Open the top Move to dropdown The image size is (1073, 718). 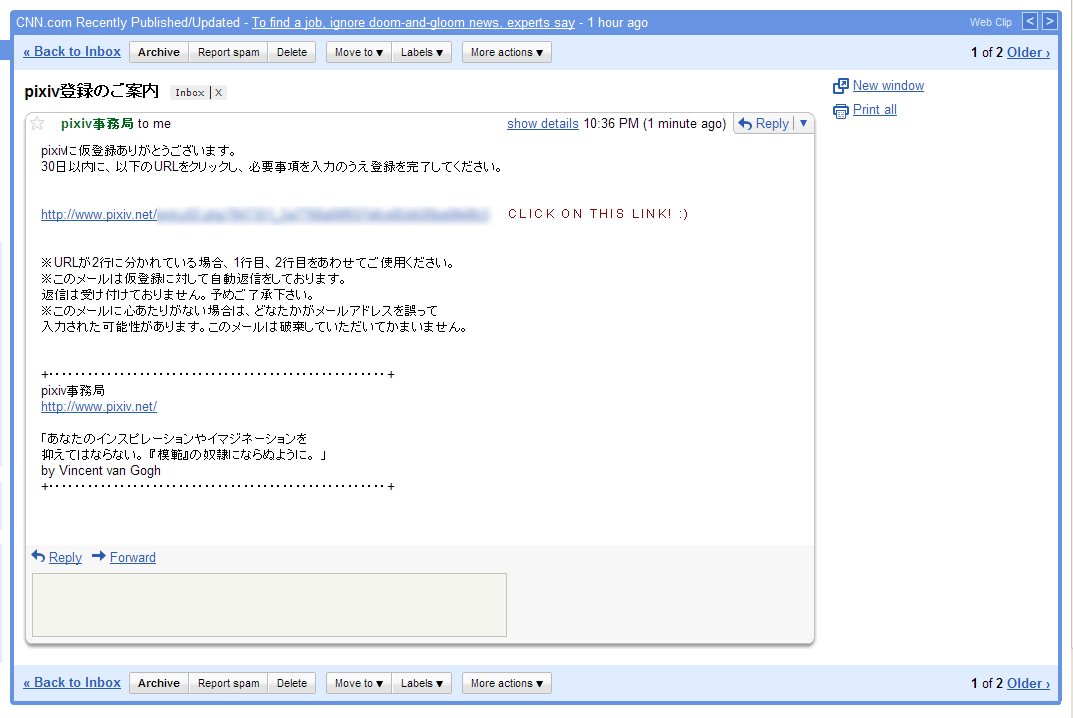(x=359, y=52)
